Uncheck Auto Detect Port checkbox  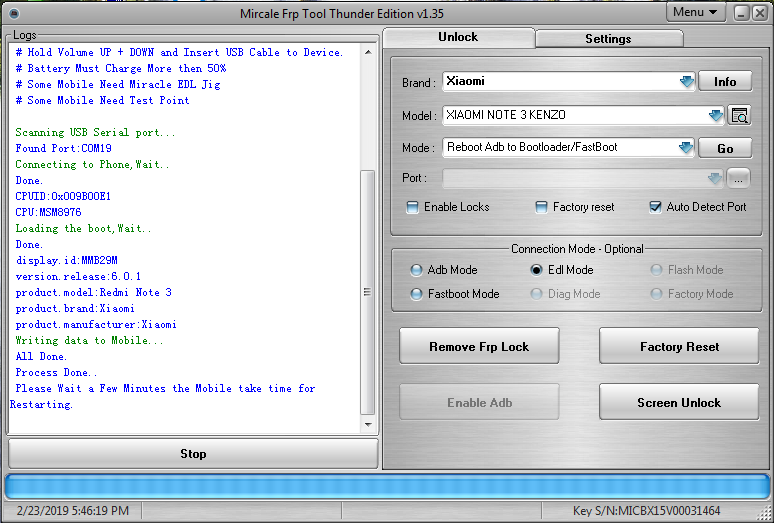(655, 207)
